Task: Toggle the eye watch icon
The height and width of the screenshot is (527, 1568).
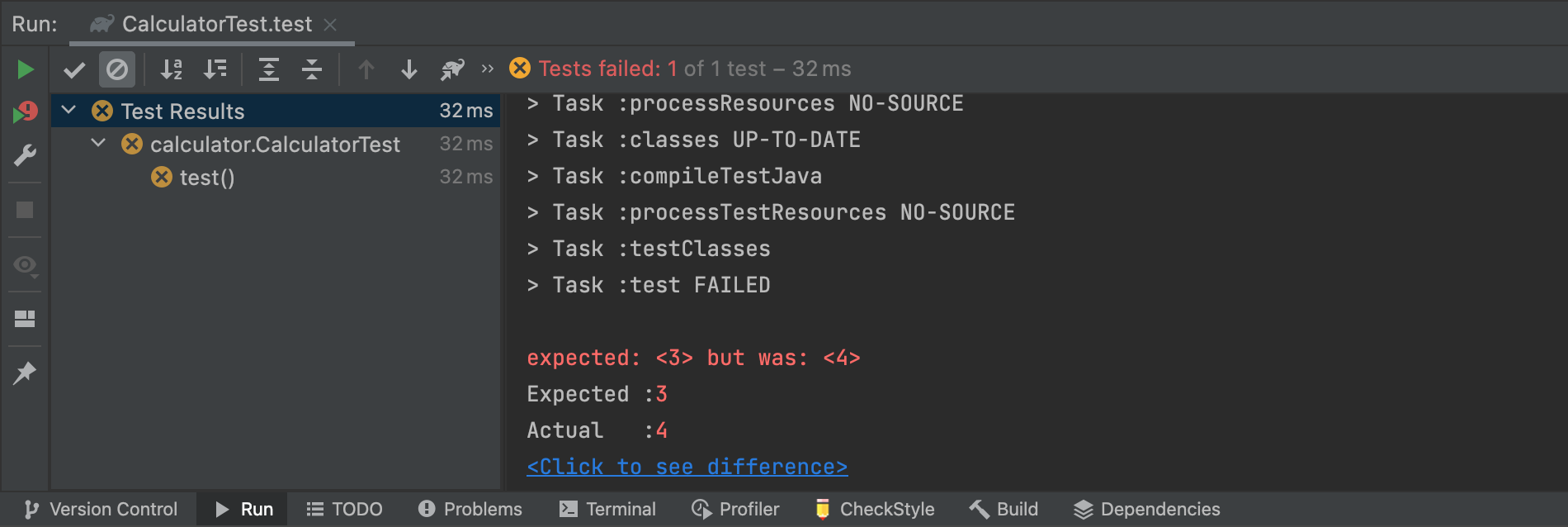Action: point(25,265)
